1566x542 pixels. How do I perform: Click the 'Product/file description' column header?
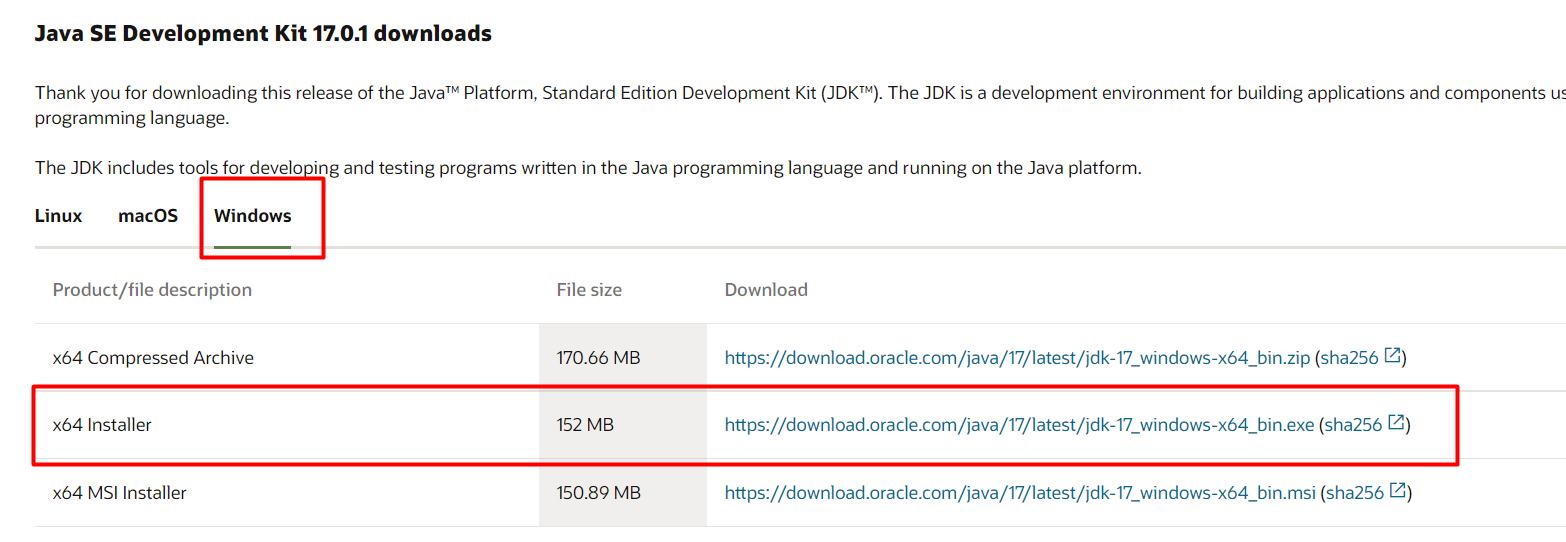[x=152, y=290]
